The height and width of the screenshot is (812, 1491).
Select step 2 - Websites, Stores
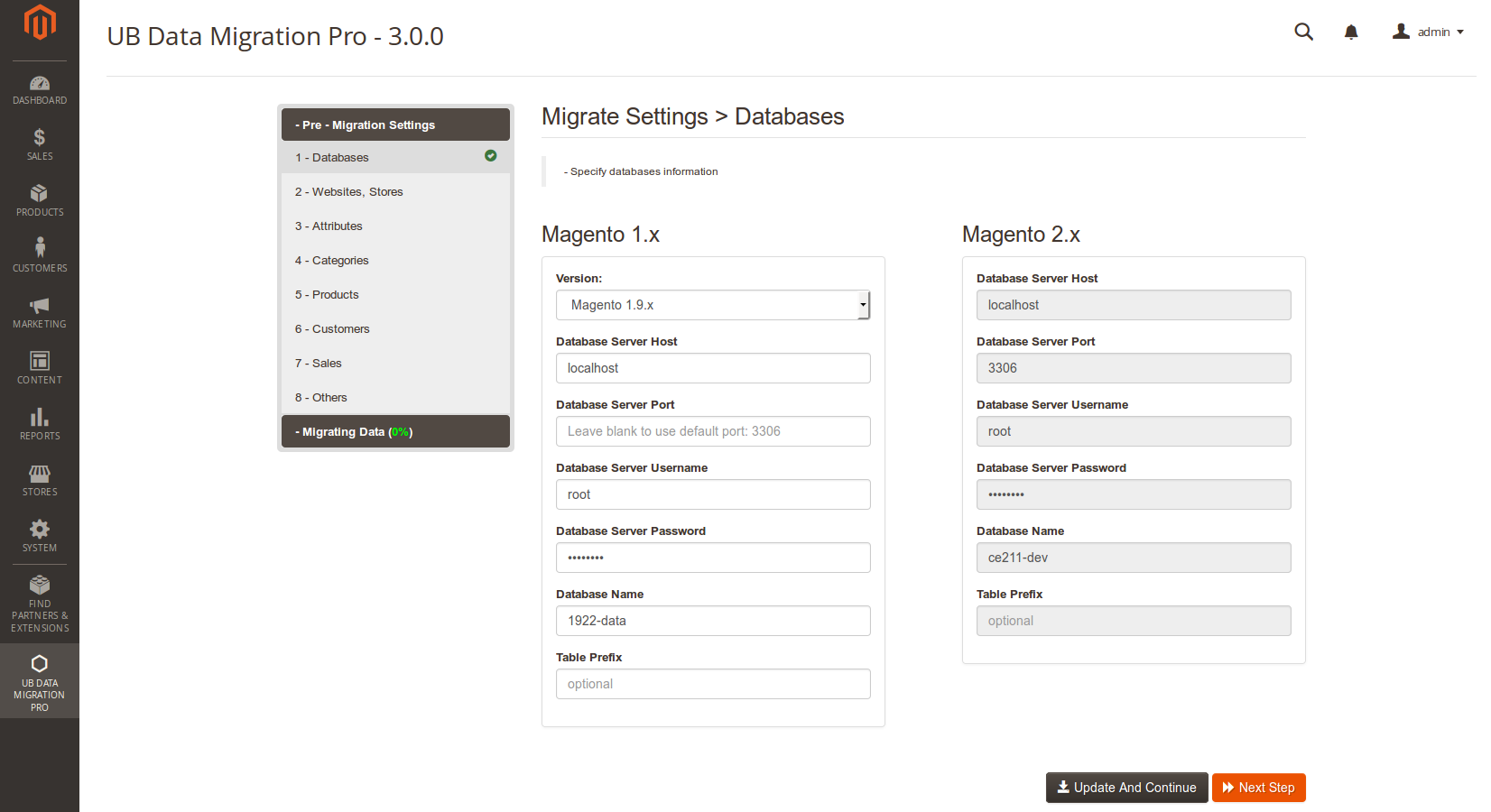[395, 191]
